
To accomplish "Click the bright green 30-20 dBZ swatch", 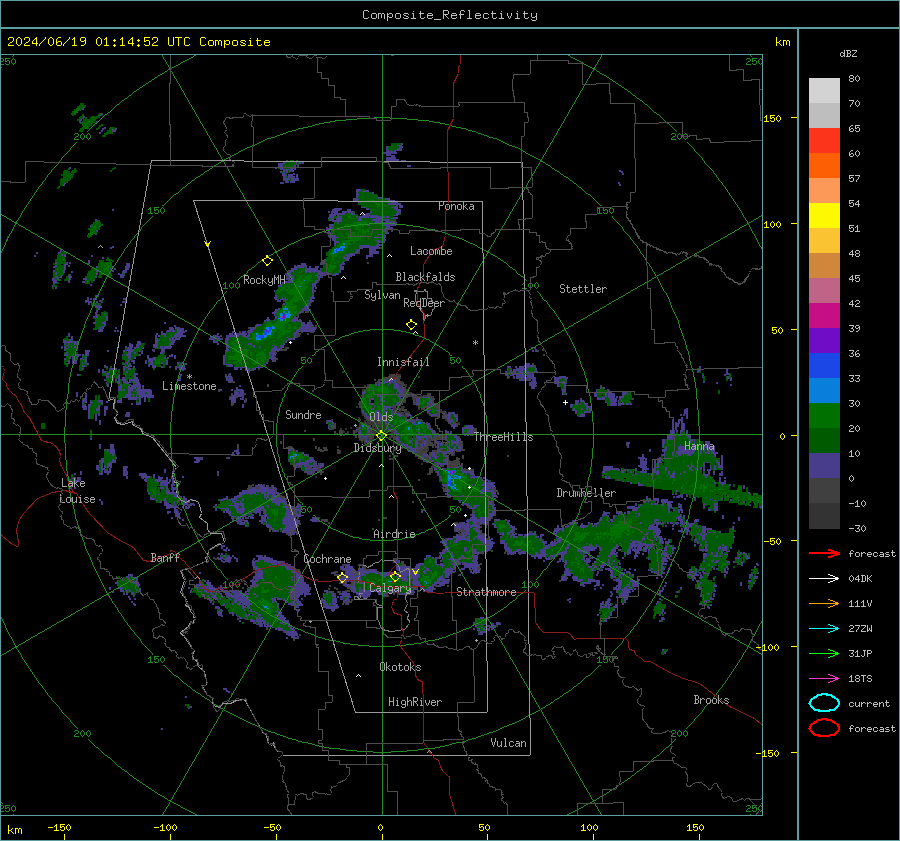I will point(824,415).
